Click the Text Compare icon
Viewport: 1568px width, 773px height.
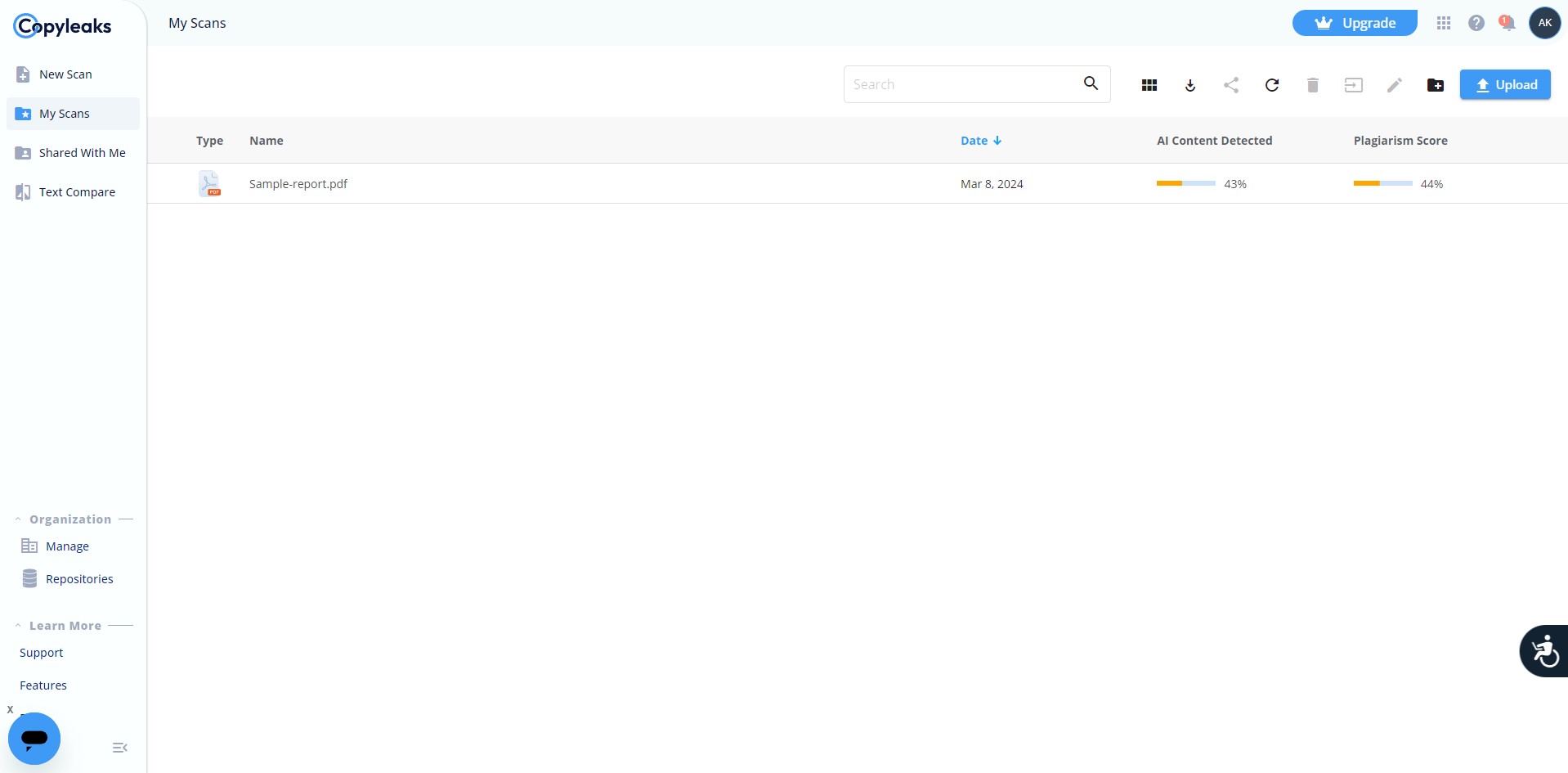pos(23,192)
